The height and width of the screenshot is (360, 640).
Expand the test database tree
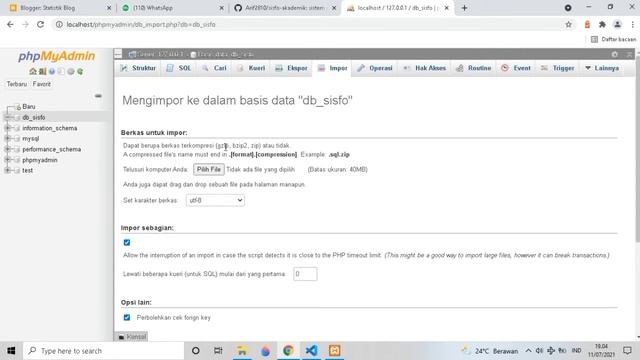(x=7, y=171)
